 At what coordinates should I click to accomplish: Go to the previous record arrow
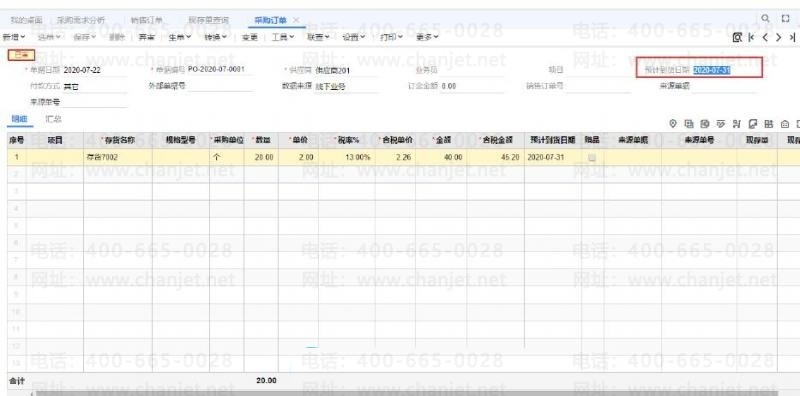[765, 37]
